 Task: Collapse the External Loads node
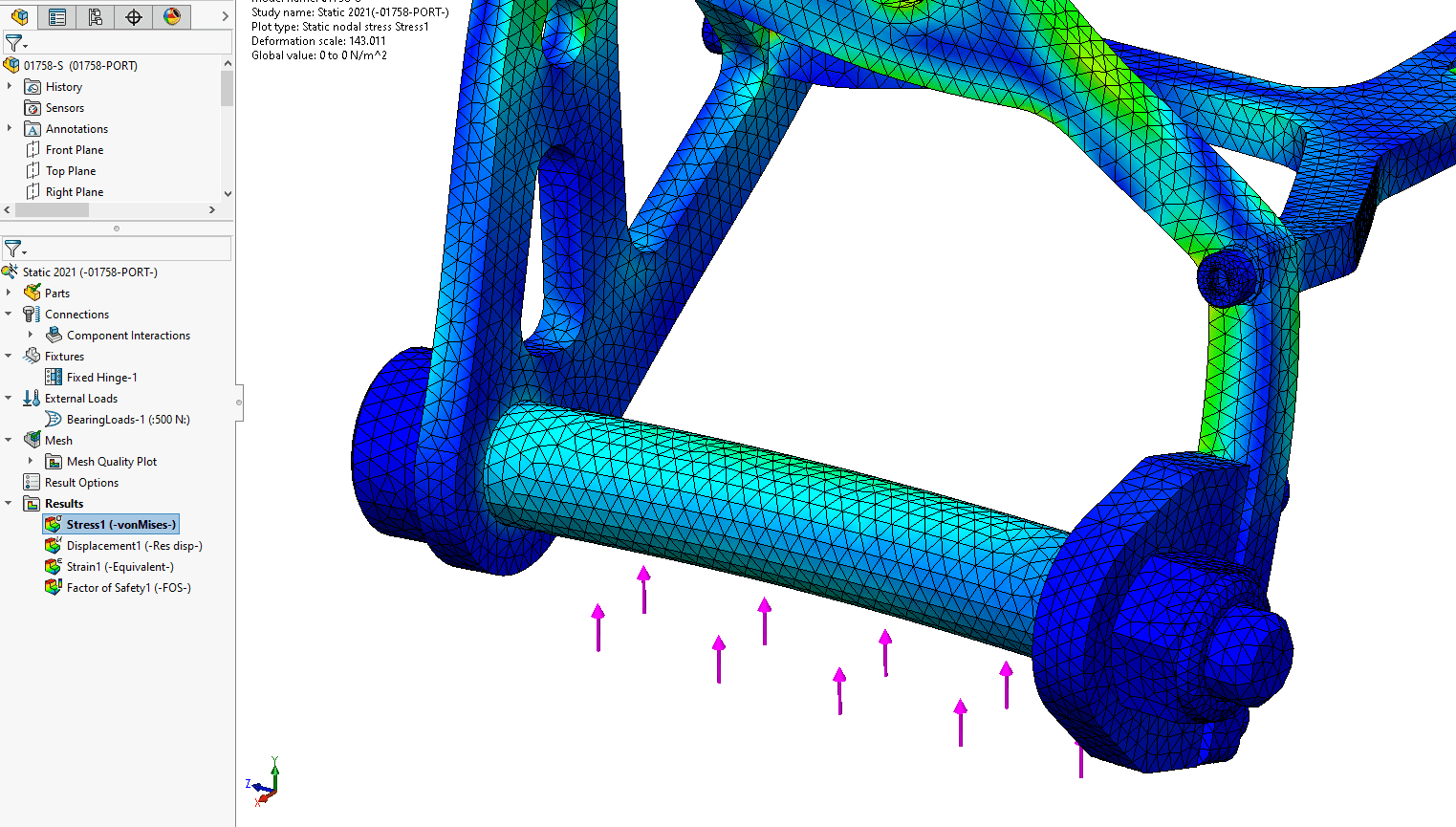[x=10, y=398]
